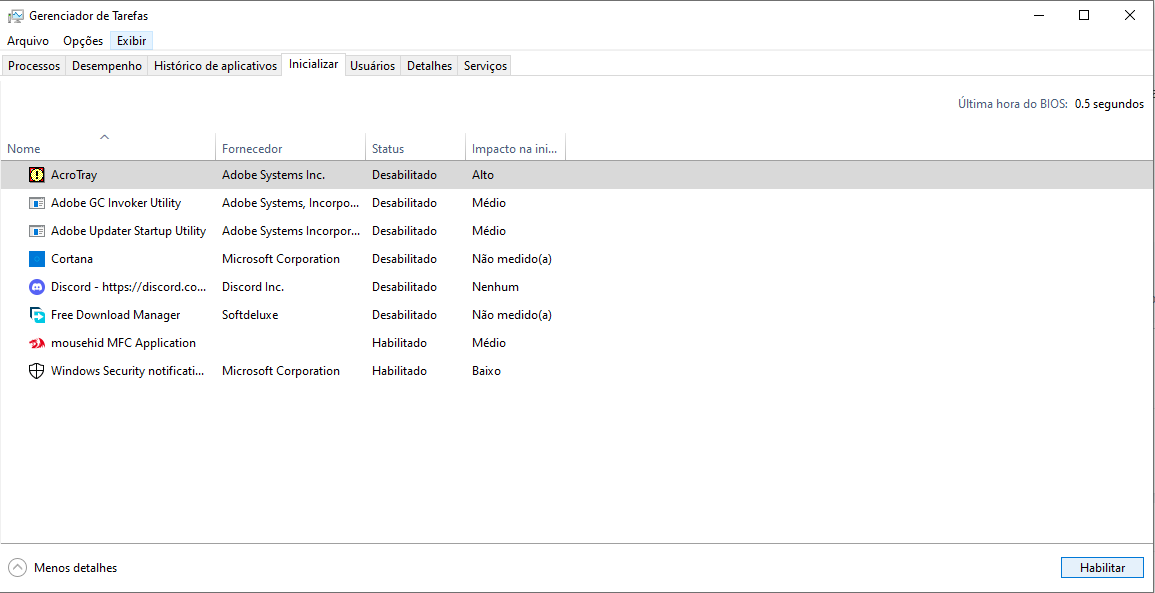
Task: Switch to the Desempenho tab
Action: 107,66
